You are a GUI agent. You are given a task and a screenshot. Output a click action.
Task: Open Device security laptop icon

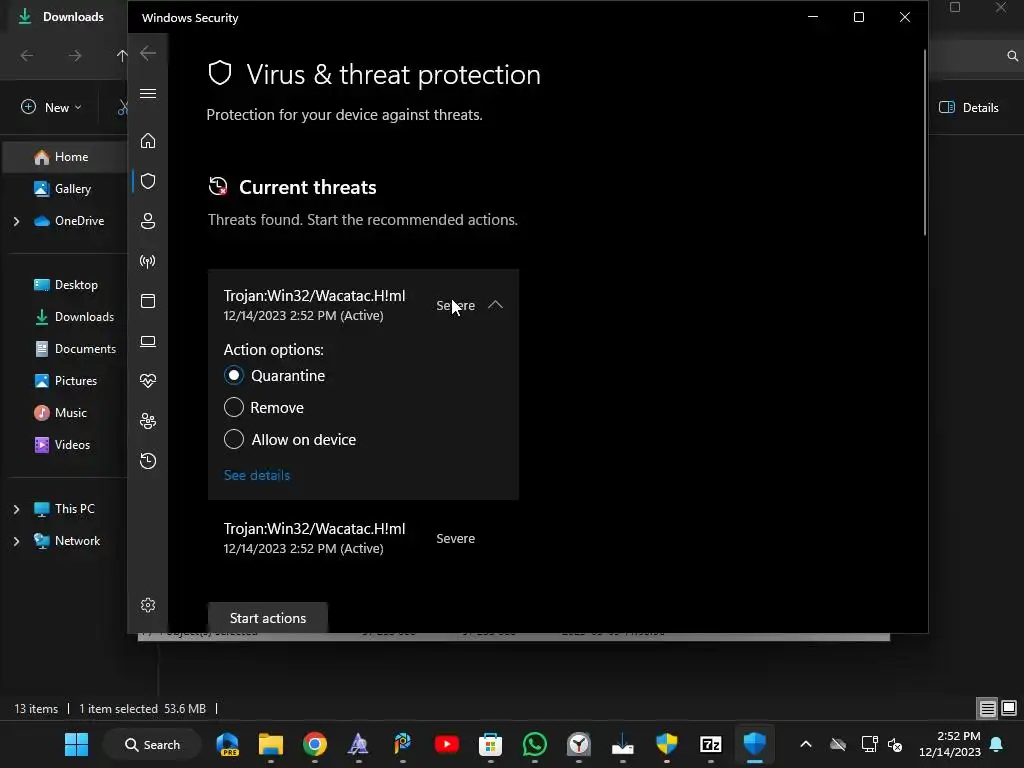[148, 342]
